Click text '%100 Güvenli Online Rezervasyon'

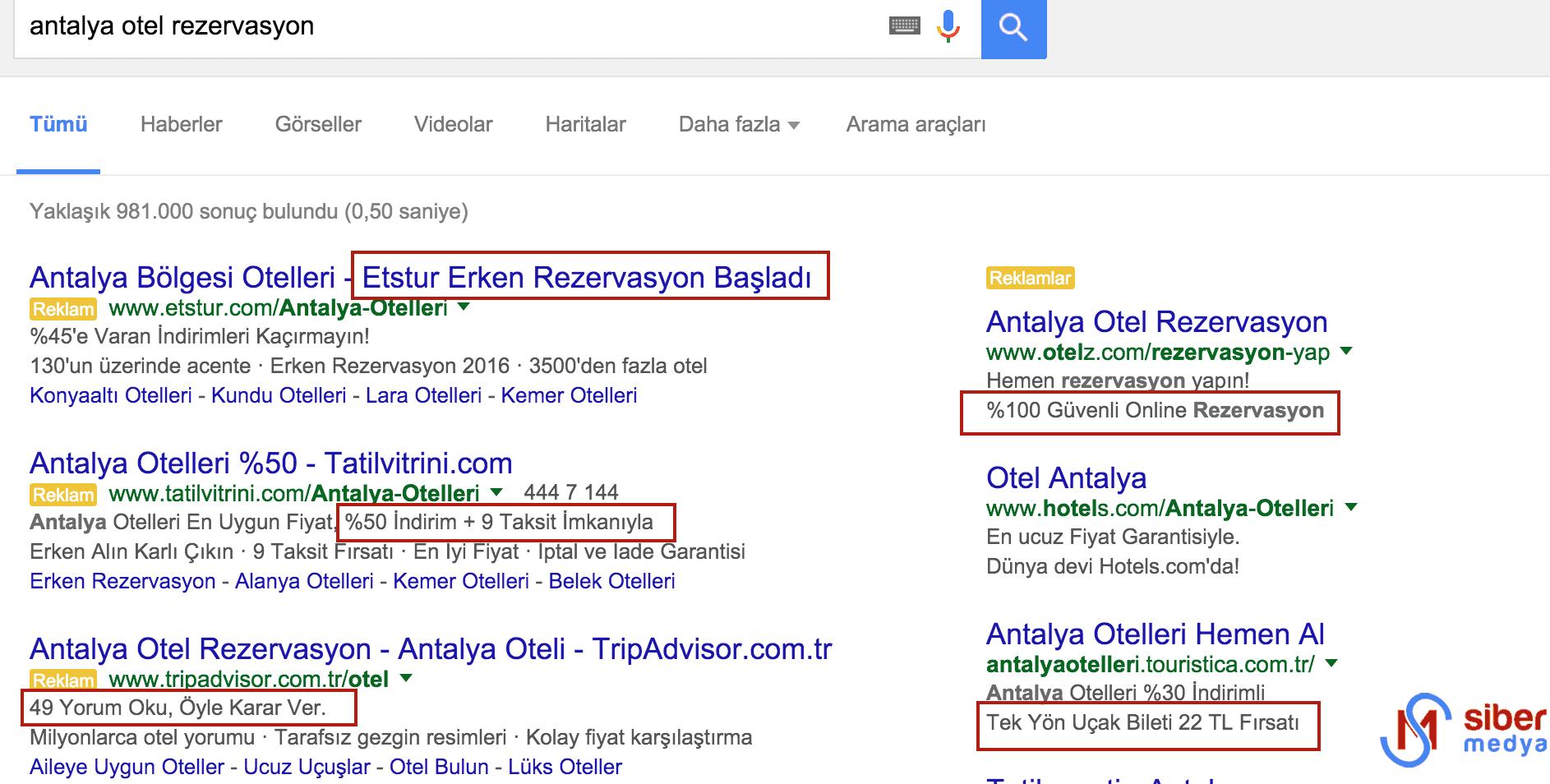click(1155, 410)
